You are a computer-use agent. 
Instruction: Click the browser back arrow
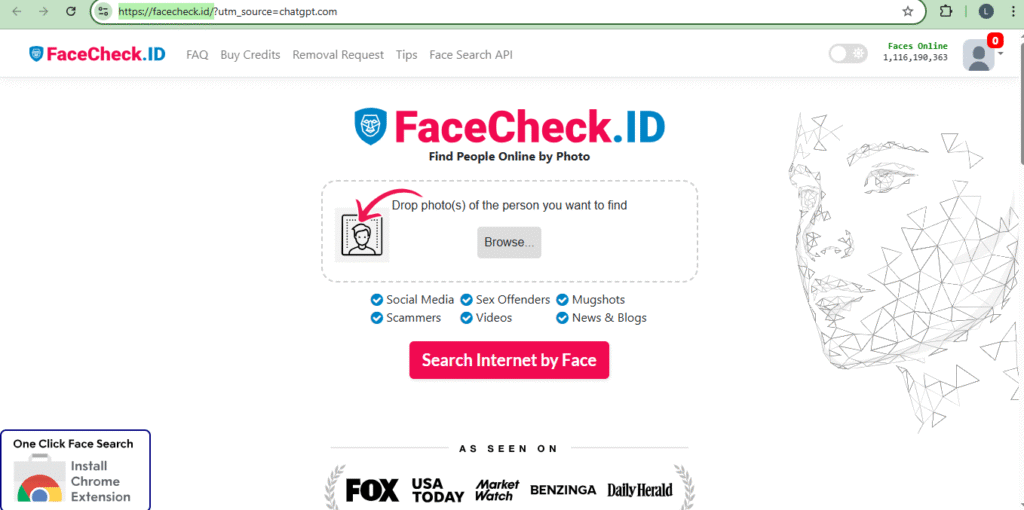(18, 11)
